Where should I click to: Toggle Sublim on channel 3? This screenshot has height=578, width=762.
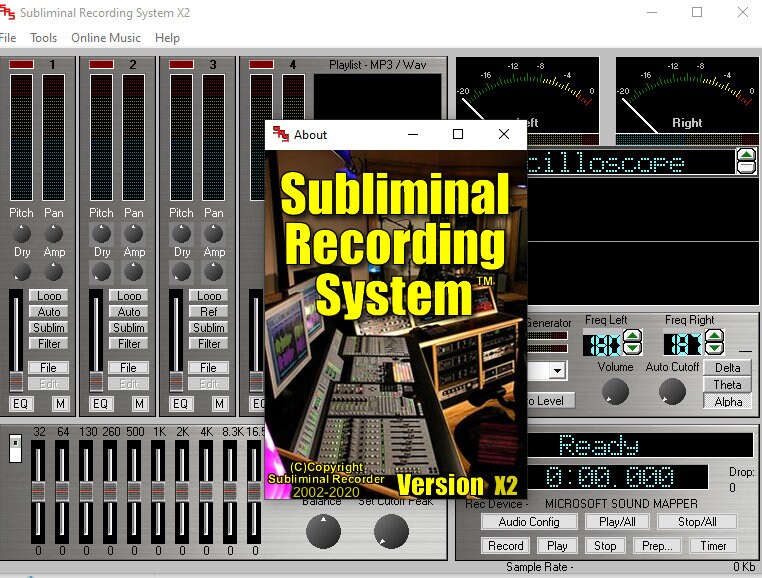[x=208, y=328]
